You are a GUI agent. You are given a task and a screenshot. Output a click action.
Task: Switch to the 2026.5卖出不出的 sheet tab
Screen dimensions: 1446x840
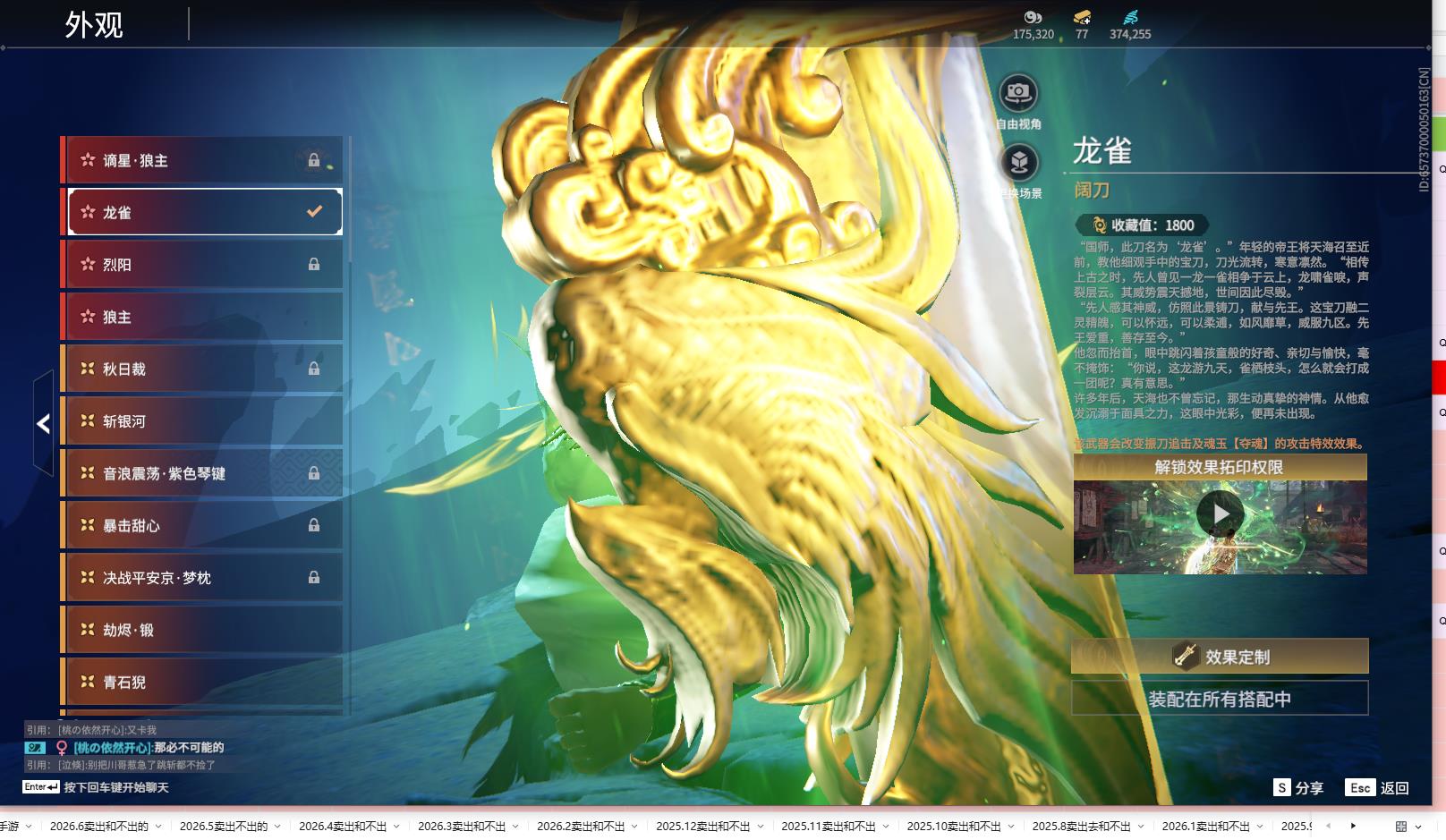224,827
